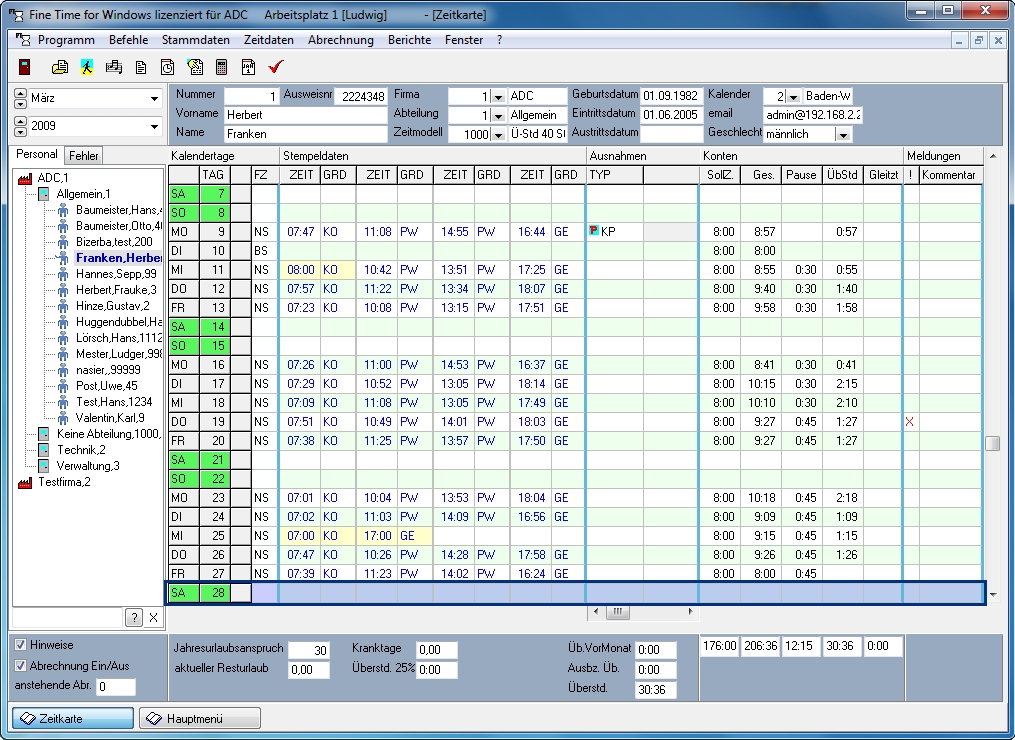The height and width of the screenshot is (740, 1015).
Task: Uncheck the Hinweise checkbox
Action: coord(20,646)
